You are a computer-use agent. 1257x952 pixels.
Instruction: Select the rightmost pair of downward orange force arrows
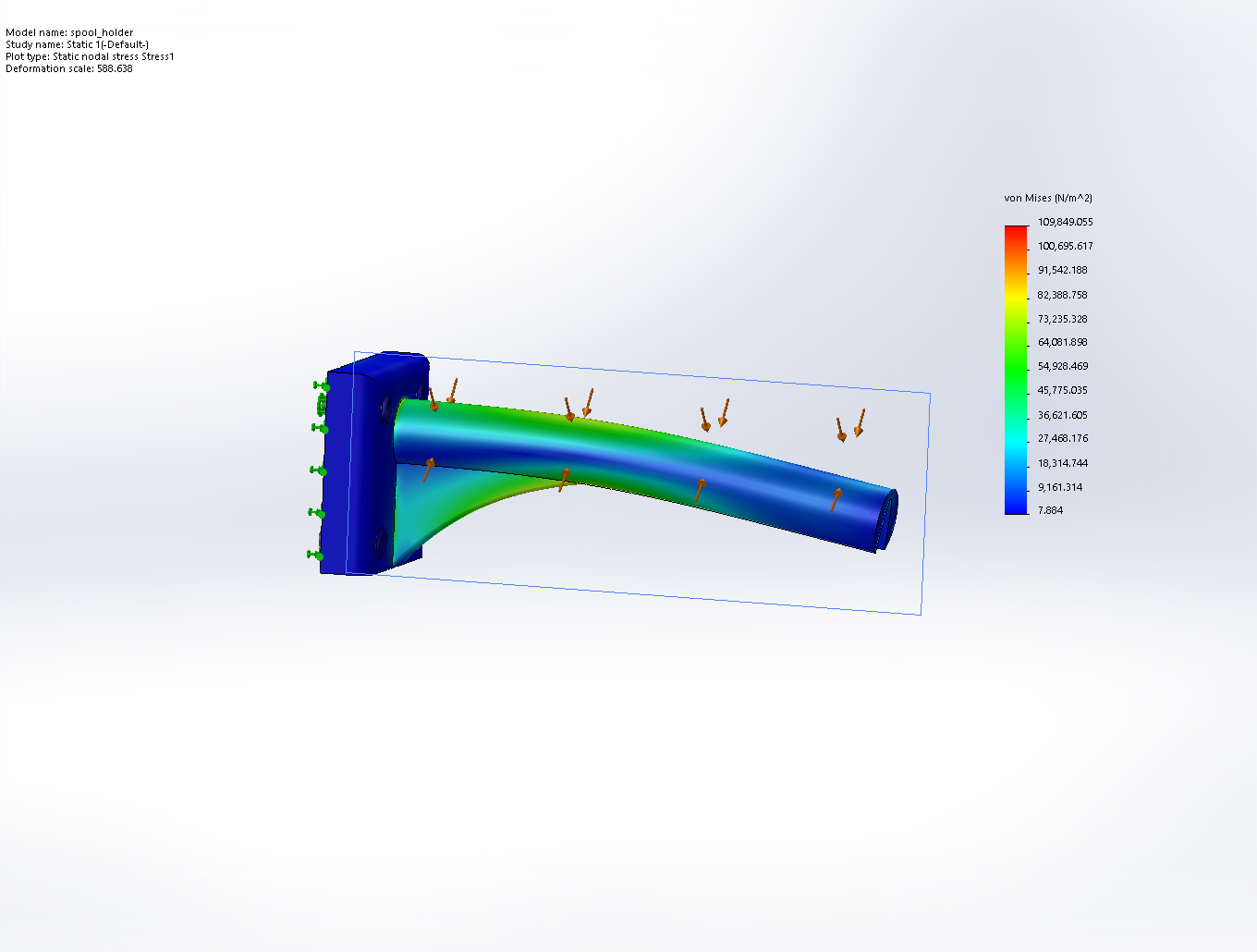pos(850,425)
